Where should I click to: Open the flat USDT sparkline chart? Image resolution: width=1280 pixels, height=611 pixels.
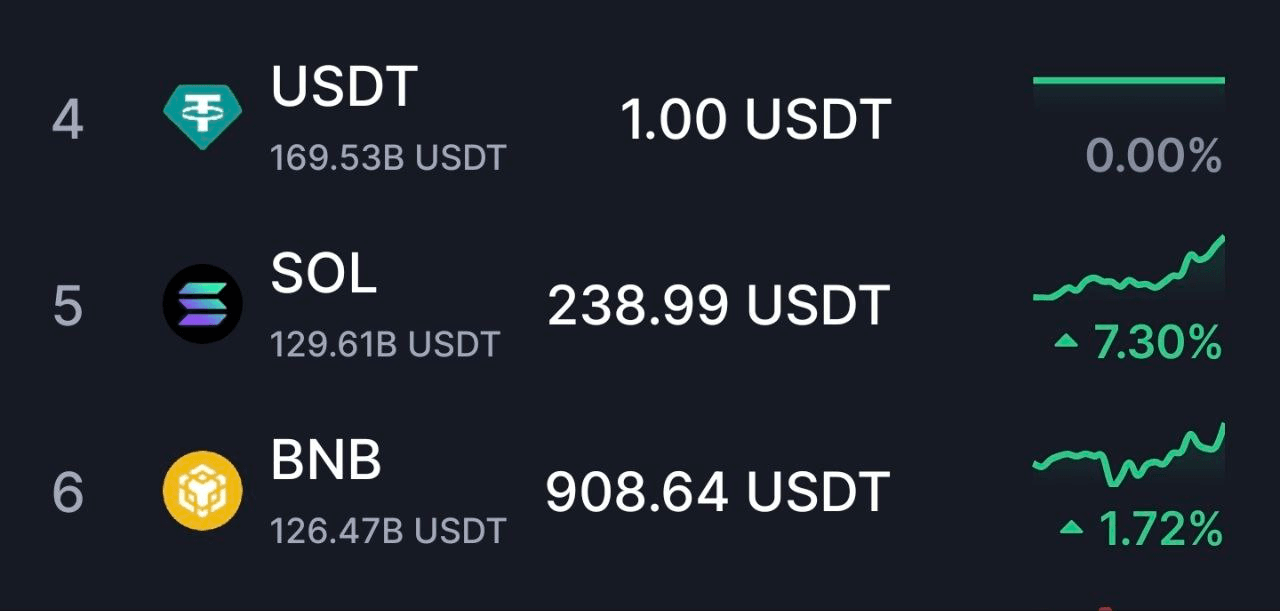point(1129,80)
